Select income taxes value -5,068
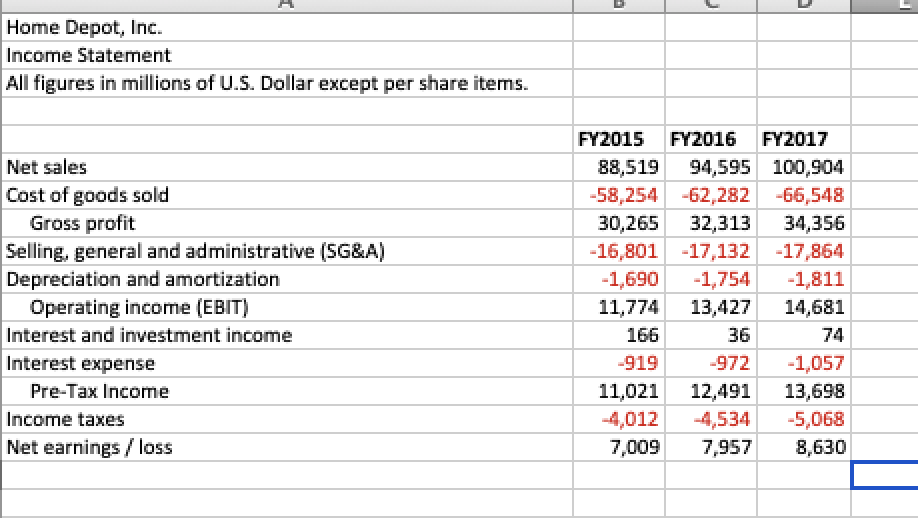This screenshot has height=518, width=918. pyautogui.click(x=803, y=419)
